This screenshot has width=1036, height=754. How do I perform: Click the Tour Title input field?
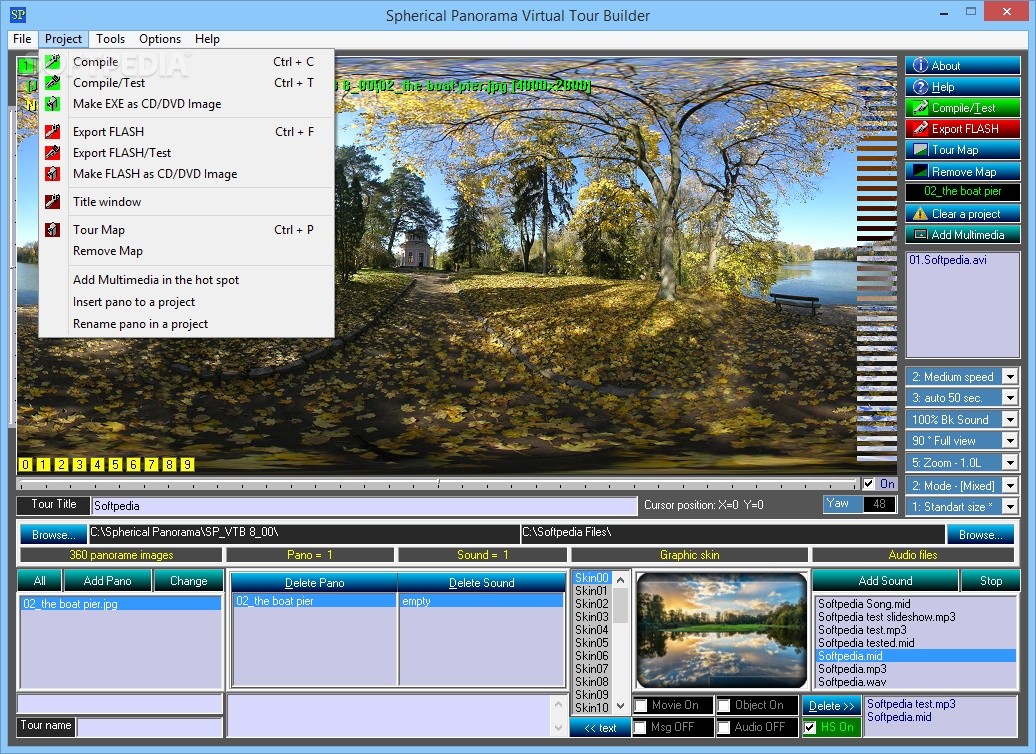click(x=364, y=506)
